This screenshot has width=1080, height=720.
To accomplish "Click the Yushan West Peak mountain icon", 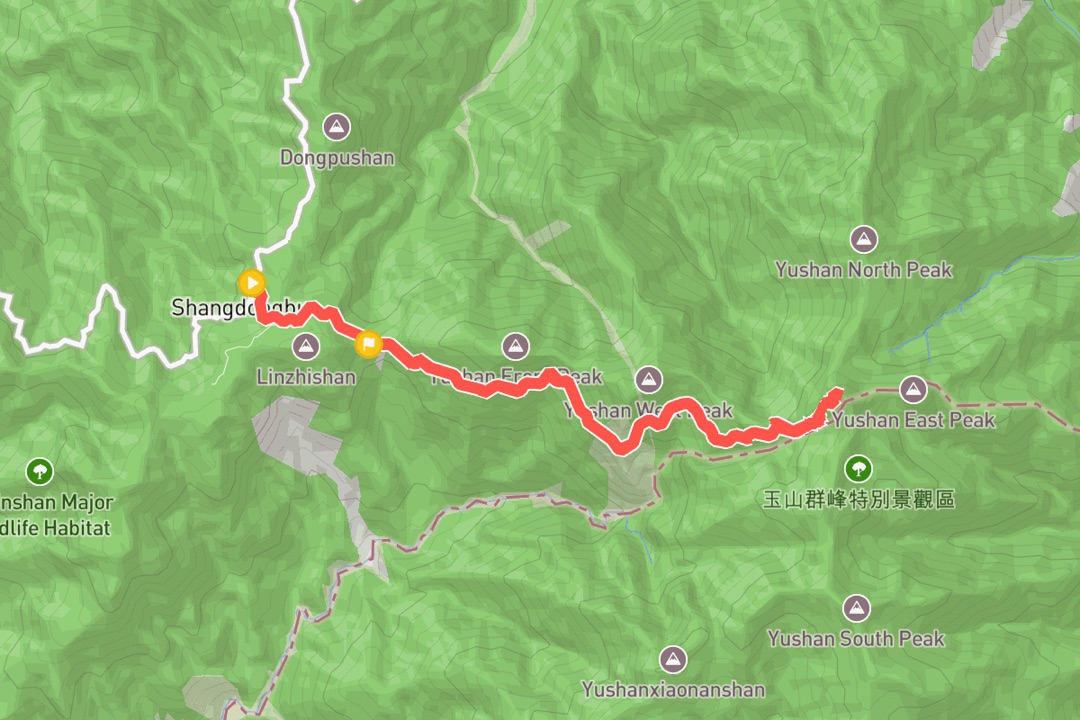I will [x=648, y=379].
